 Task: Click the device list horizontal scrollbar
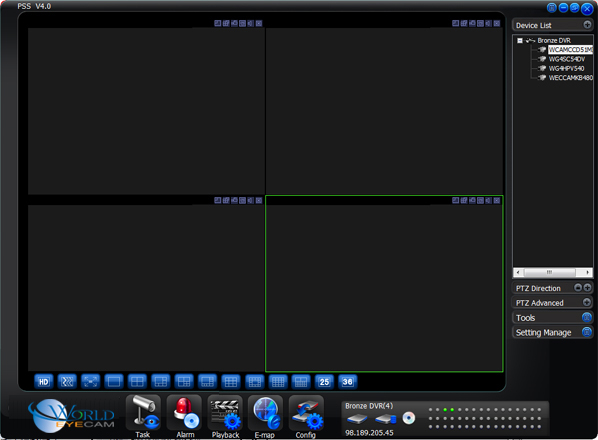(x=552, y=272)
